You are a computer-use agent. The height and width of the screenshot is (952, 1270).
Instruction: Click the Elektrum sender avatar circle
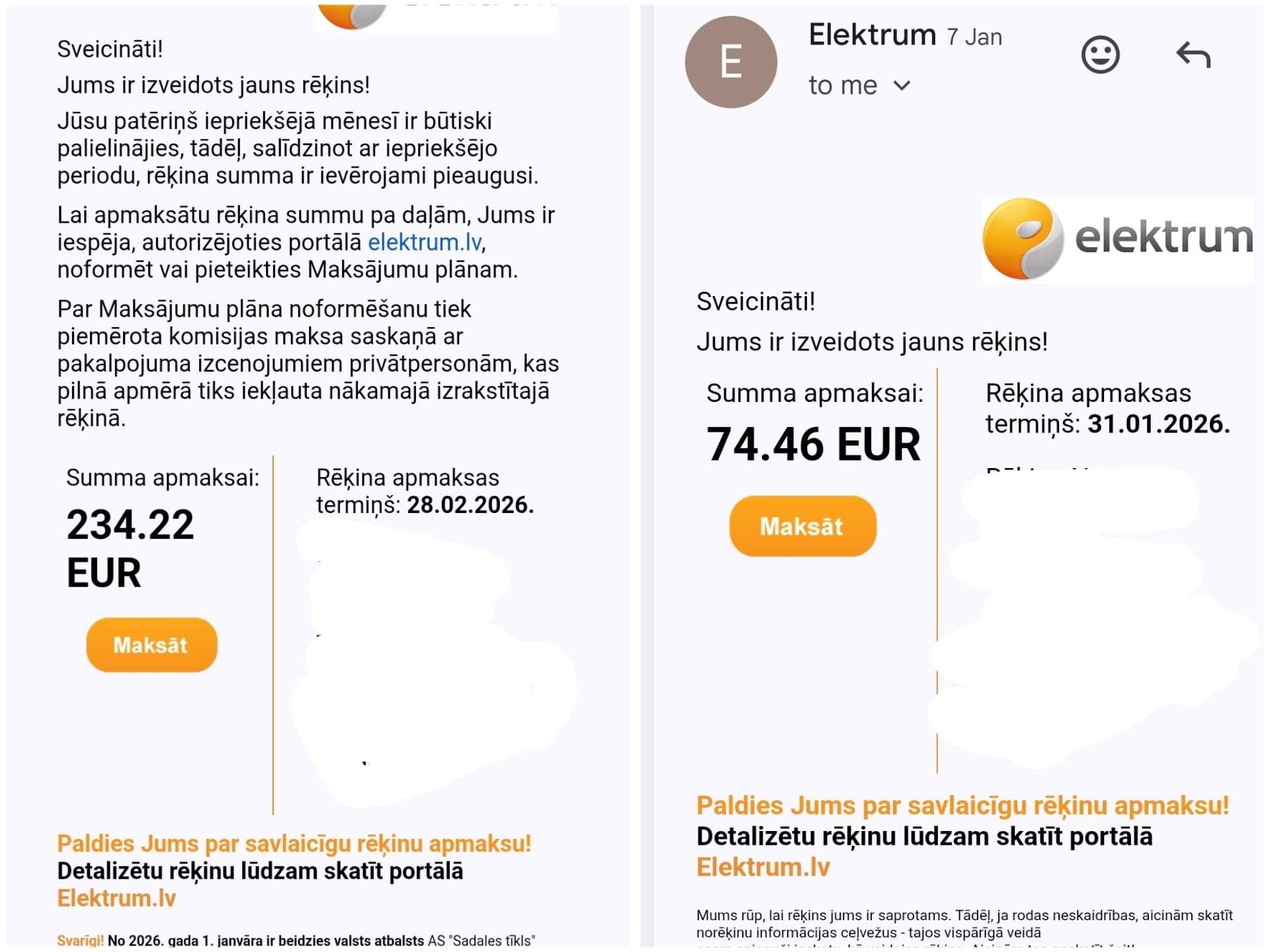(730, 62)
